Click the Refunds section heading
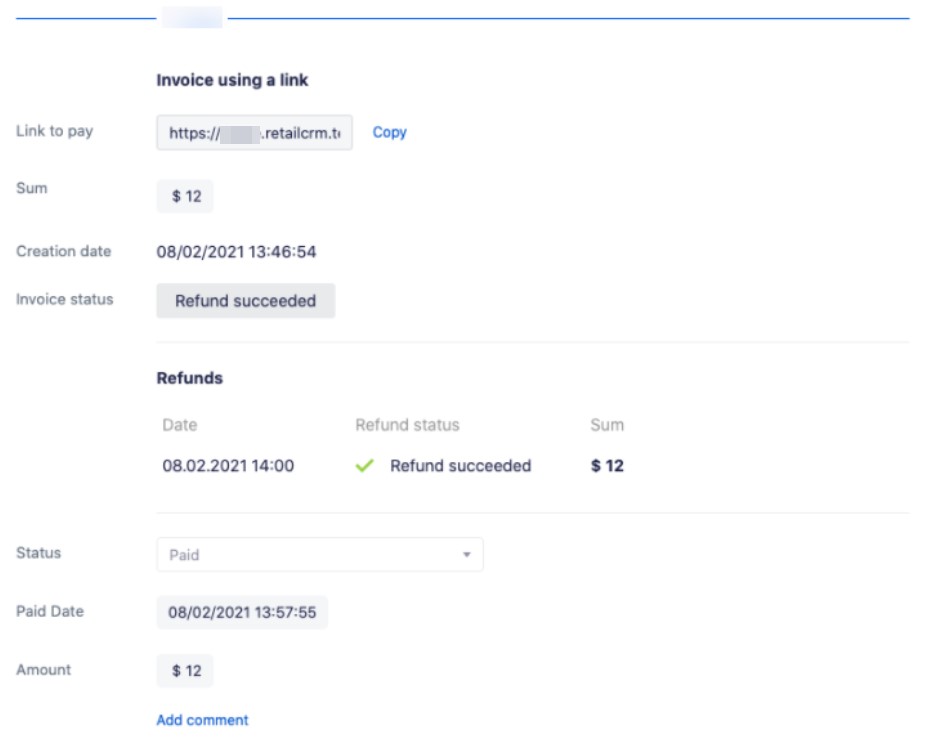 click(x=190, y=378)
